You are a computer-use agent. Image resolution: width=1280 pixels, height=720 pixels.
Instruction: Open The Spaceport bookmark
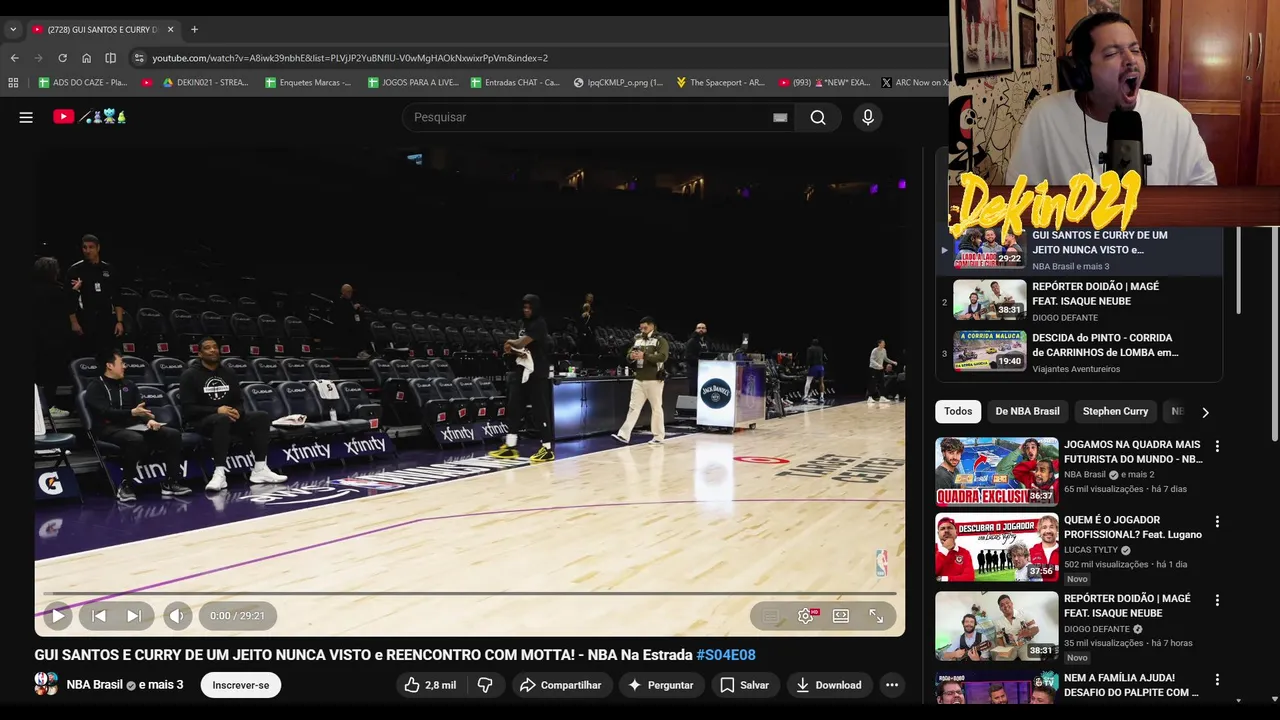(720, 83)
